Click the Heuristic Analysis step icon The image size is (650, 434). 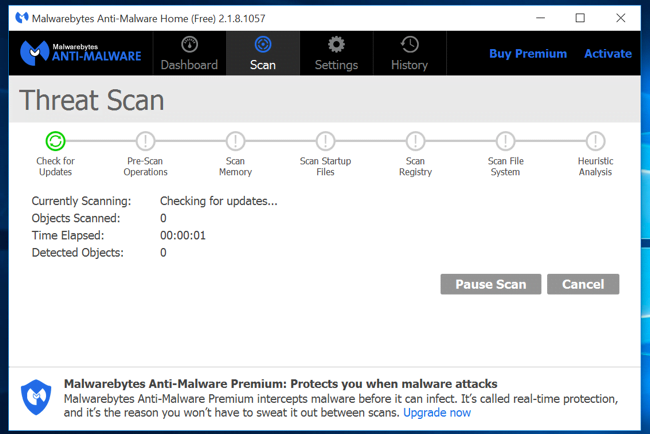click(595, 141)
